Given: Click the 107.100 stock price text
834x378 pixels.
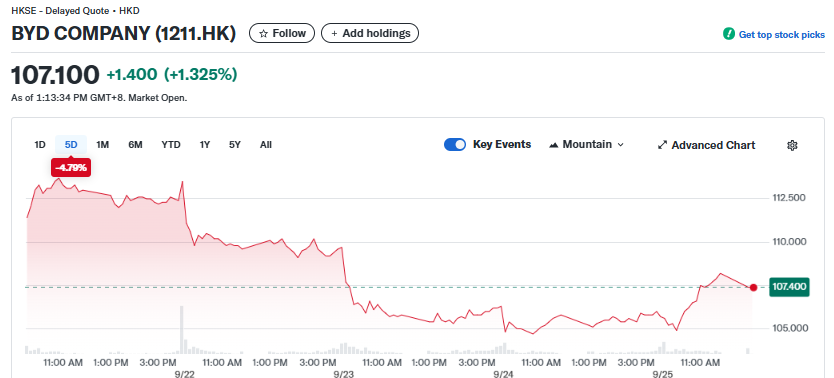Looking at the screenshot, I should click(x=55, y=74).
